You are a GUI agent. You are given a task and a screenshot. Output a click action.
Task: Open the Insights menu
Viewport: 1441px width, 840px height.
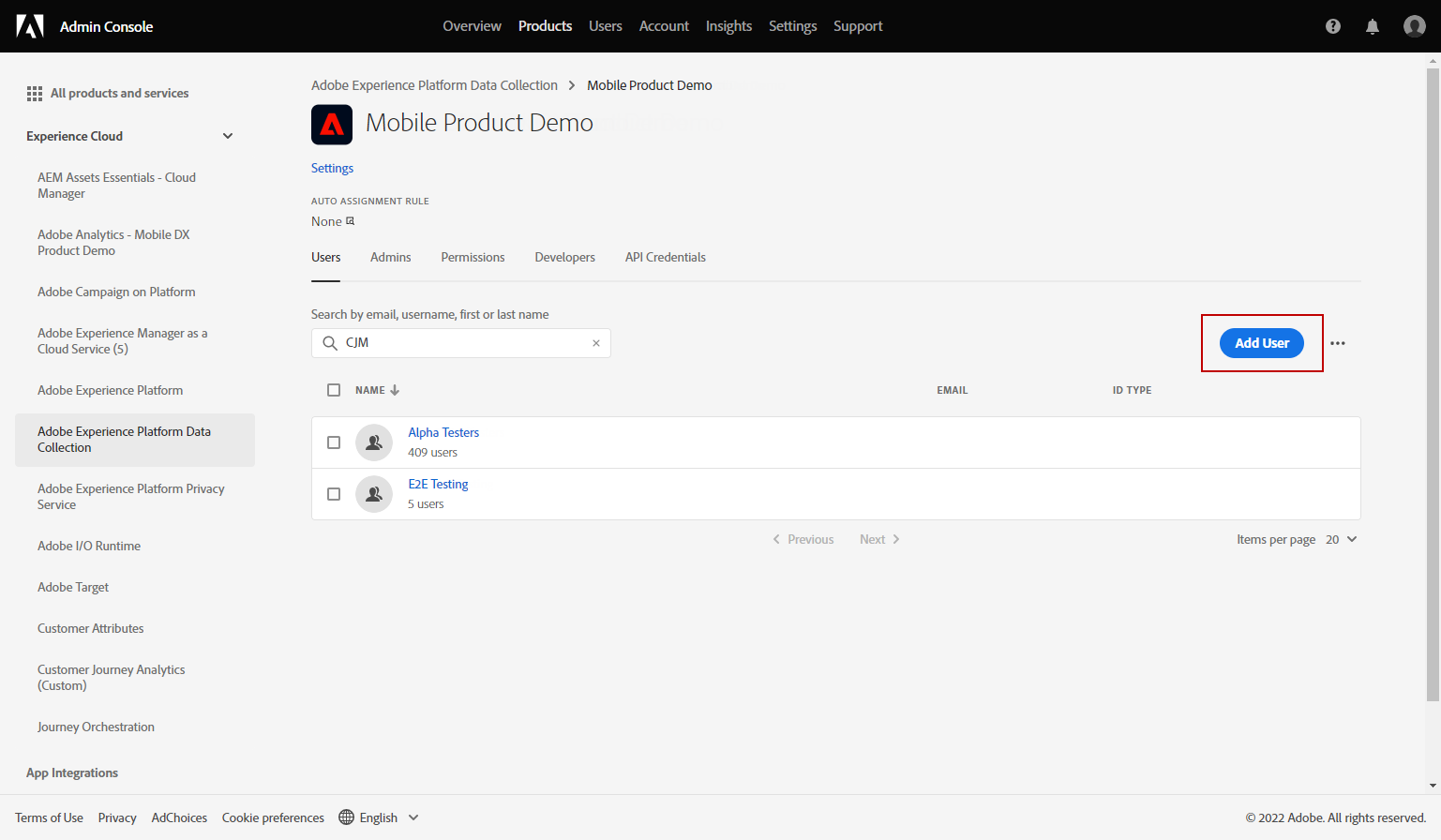[x=729, y=26]
